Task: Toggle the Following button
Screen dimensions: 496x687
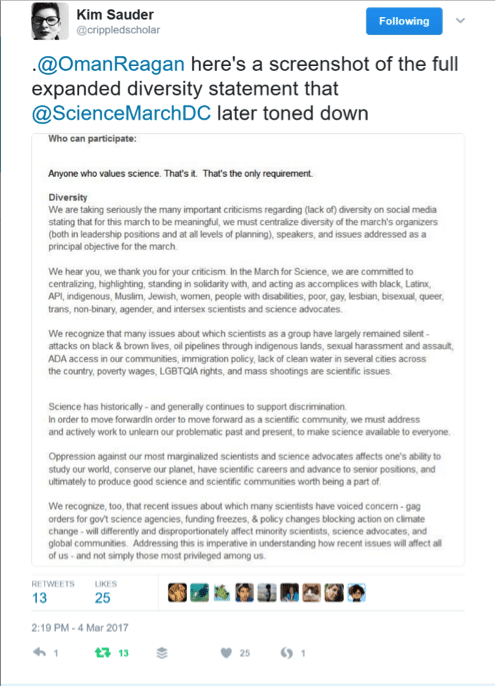Action: tap(404, 21)
